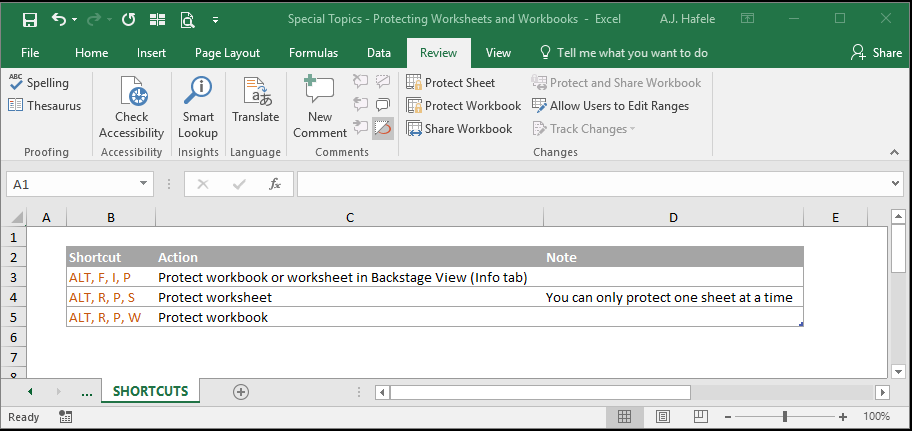Open the Page Layout tab
The width and height of the screenshot is (912, 431).
tap(227, 53)
